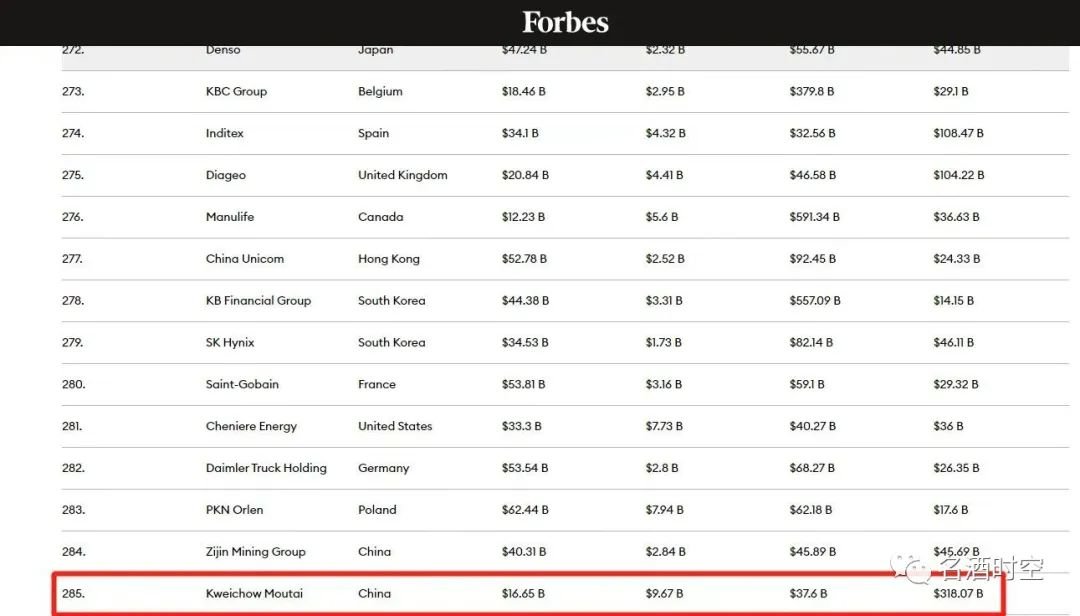Image resolution: width=1080 pixels, height=616 pixels.
Task: Click the Zijin Mining Group name
Action: 256,552
